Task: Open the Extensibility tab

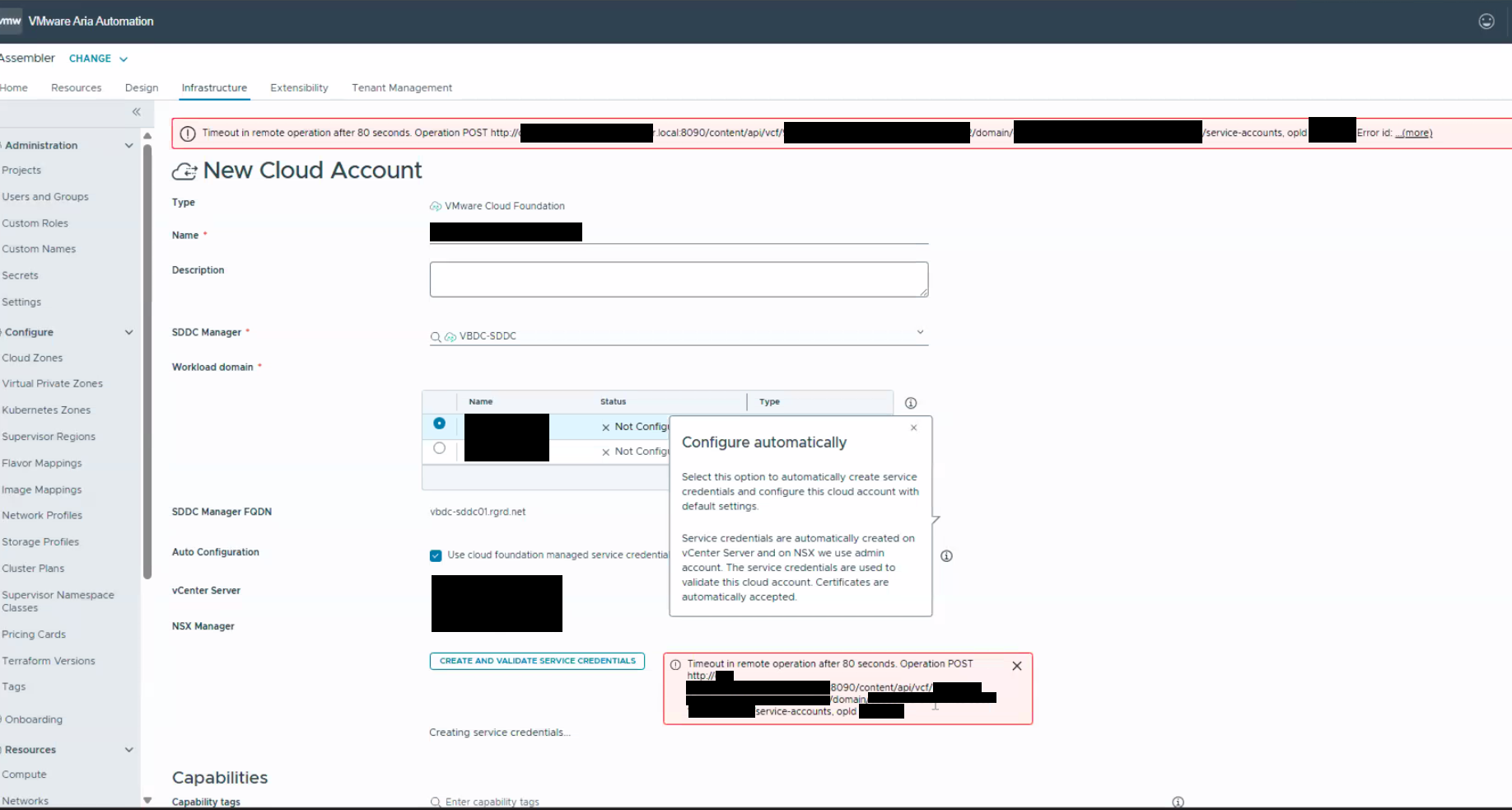Action: [x=299, y=88]
